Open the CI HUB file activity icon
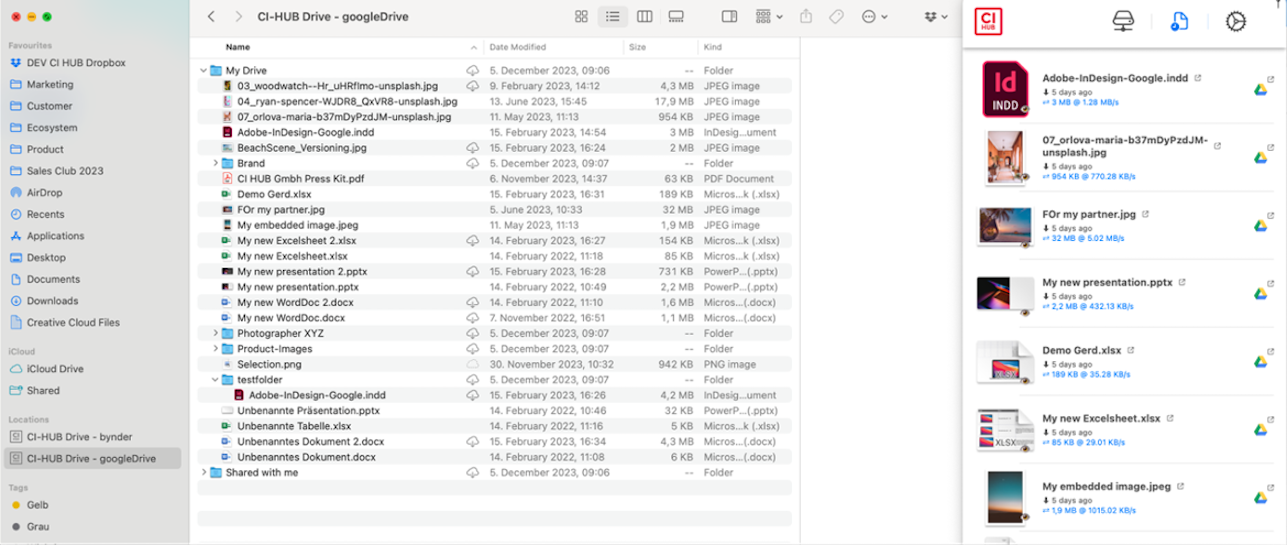 click(x=1180, y=22)
